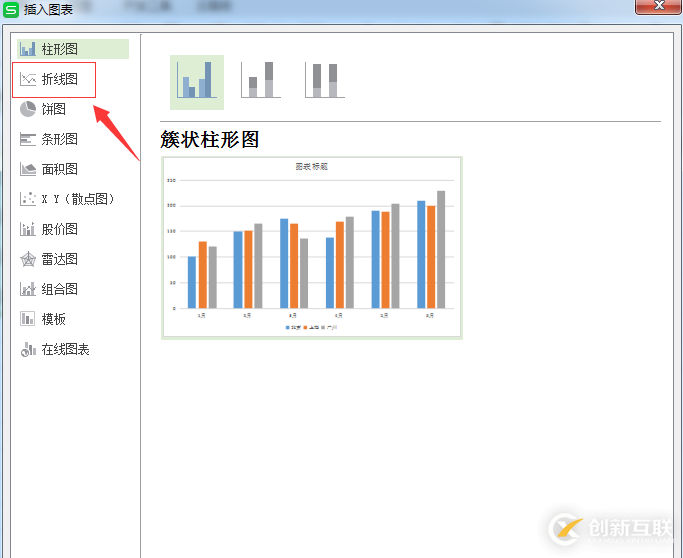Viewport: 683px width, 558px height.
Task: Open the 在线图表 online charts category
Action: tap(65, 349)
